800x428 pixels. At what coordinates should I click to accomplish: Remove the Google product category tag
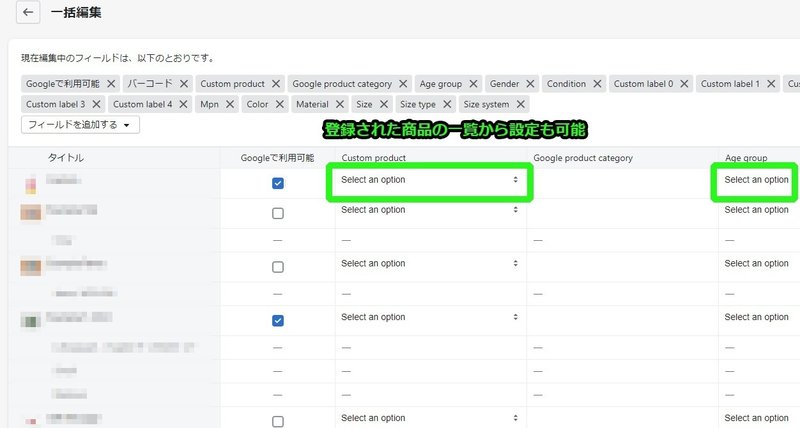(x=403, y=84)
